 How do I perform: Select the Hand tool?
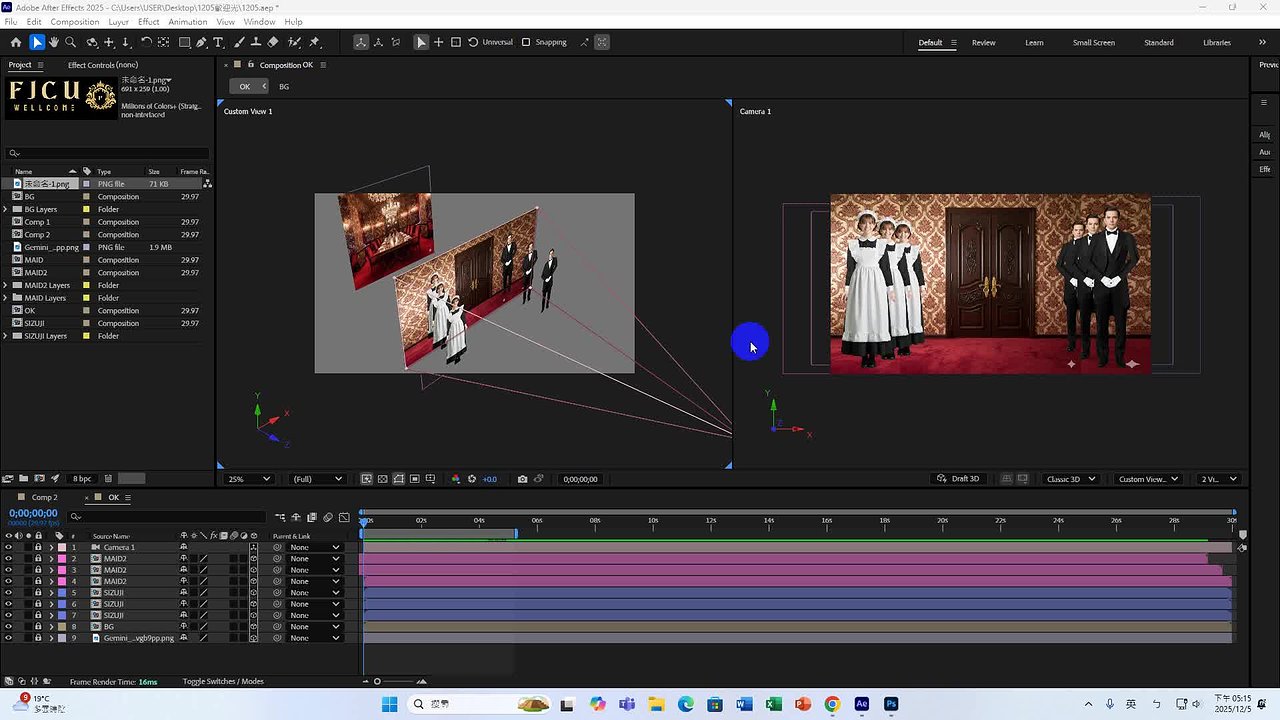point(54,42)
